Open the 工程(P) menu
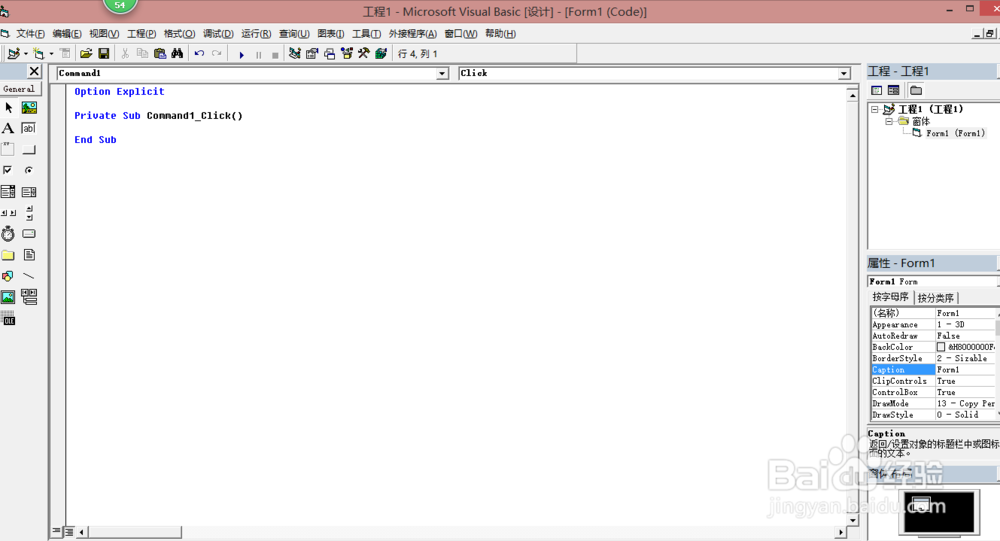The width and height of the screenshot is (1000, 541). click(x=141, y=34)
